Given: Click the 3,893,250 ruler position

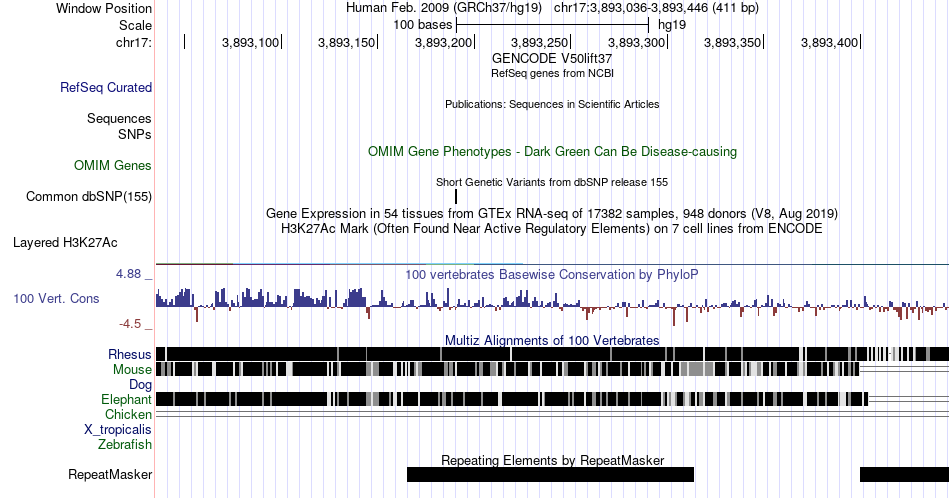Looking at the screenshot, I should (x=540, y=42).
